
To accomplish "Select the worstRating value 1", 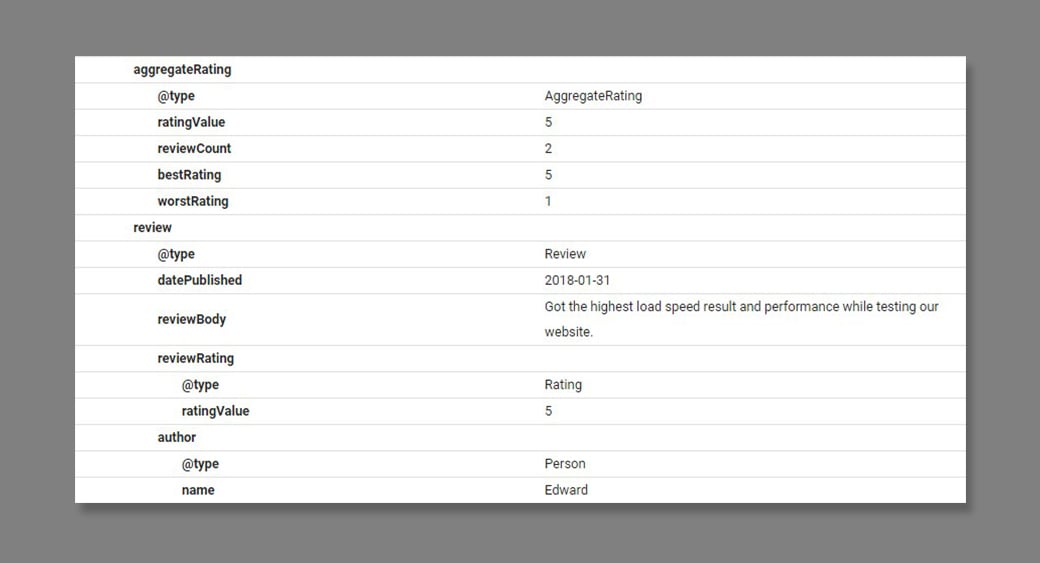I will tap(548, 201).
